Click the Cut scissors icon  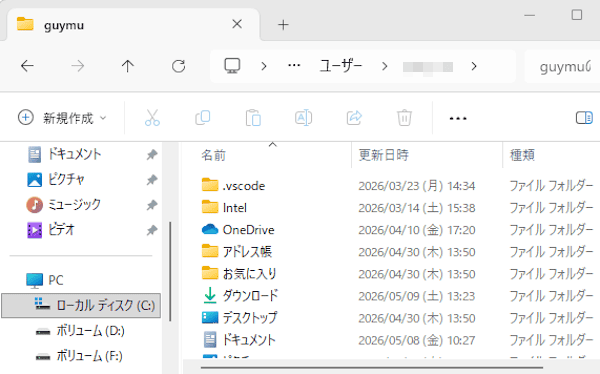(x=152, y=118)
